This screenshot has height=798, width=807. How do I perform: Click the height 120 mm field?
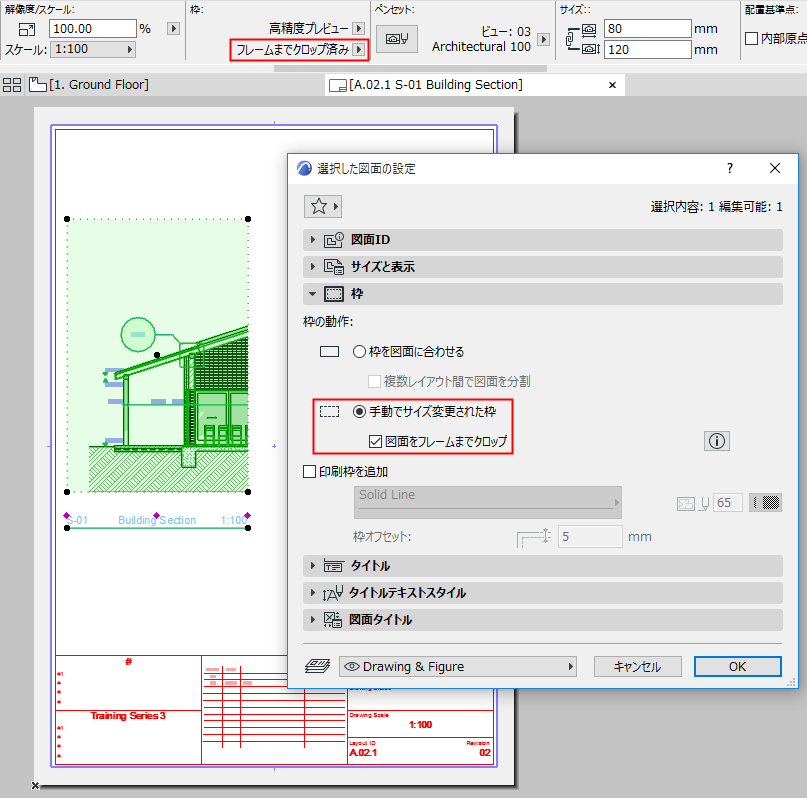pos(647,50)
